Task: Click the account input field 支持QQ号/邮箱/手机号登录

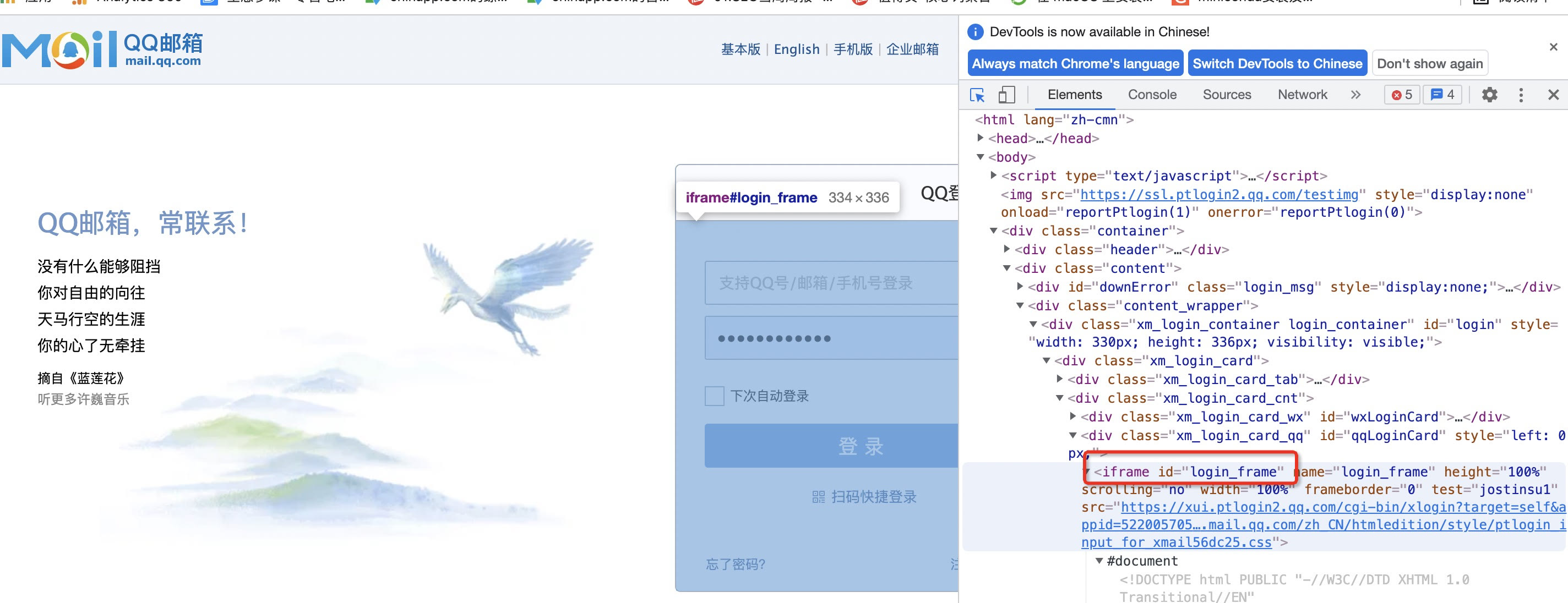Action: (831, 283)
